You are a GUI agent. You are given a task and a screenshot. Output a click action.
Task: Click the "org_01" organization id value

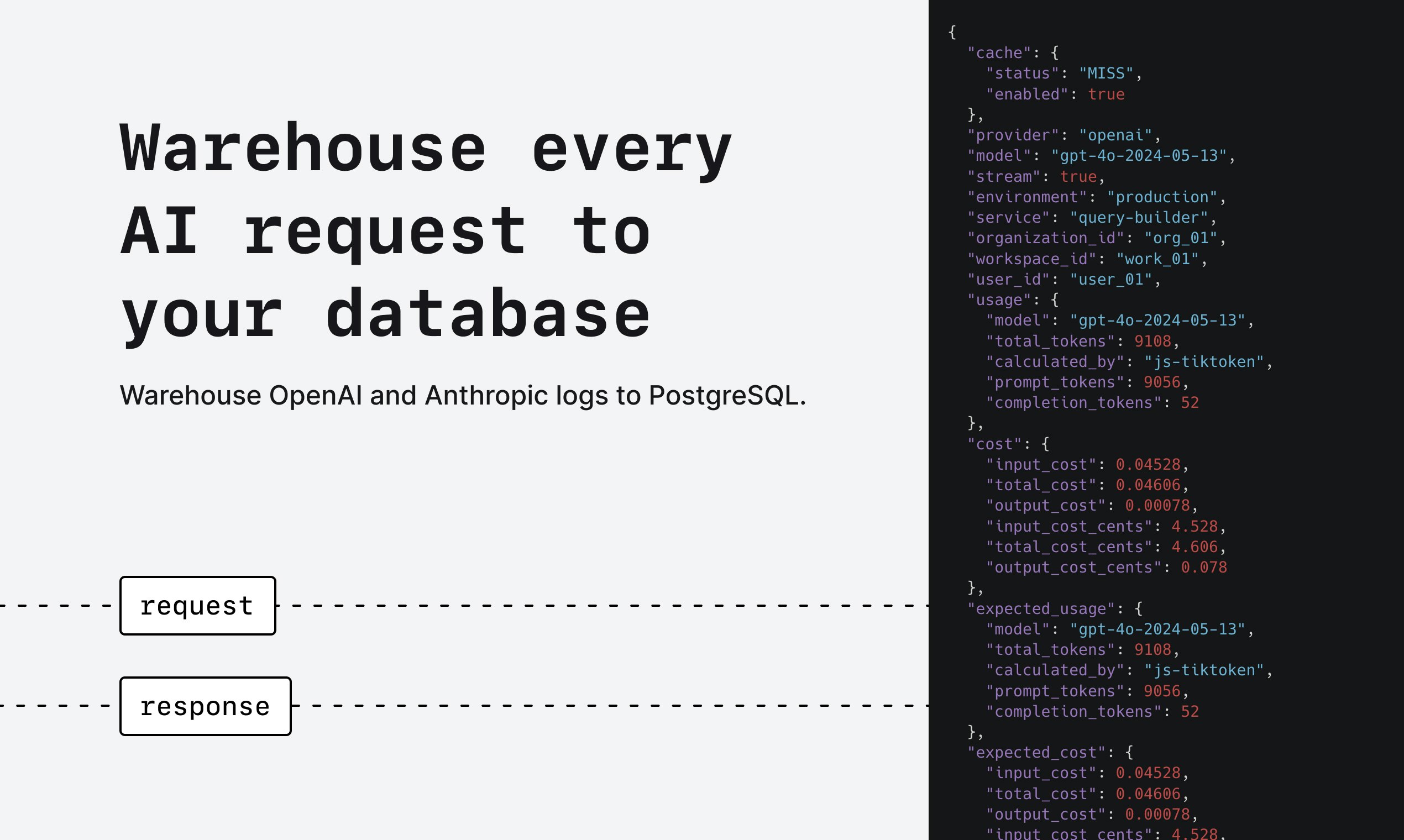tap(1180, 238)
